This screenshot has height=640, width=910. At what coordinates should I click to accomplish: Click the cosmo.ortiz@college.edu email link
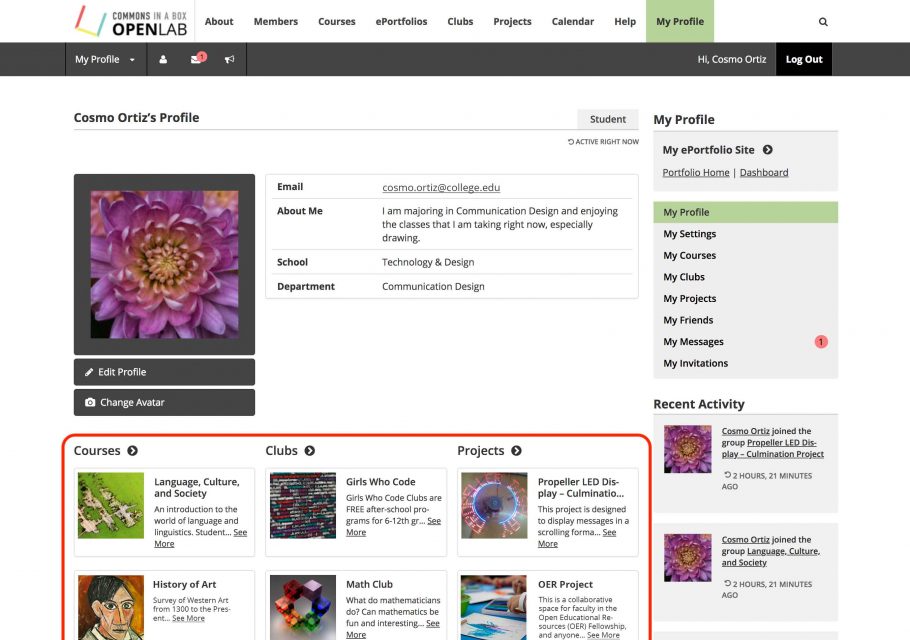pos(441,187)
